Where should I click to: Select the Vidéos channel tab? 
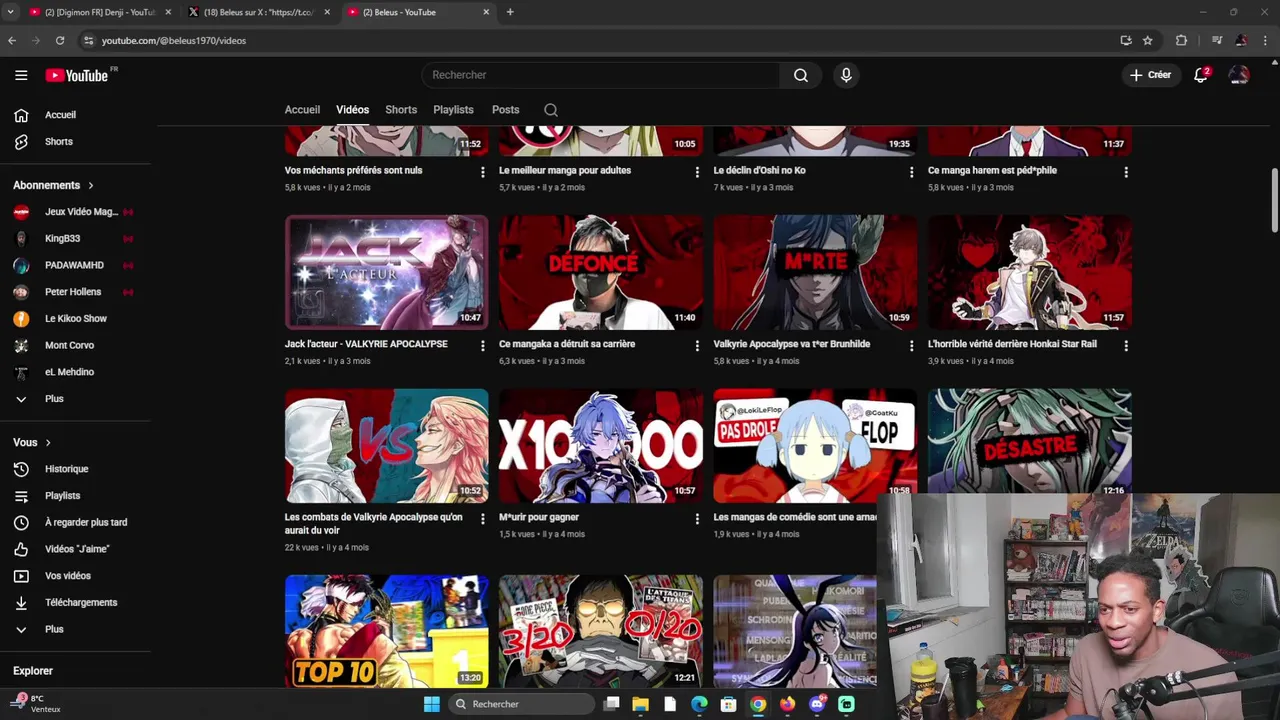pyautogui.click(x=352, y=110)
